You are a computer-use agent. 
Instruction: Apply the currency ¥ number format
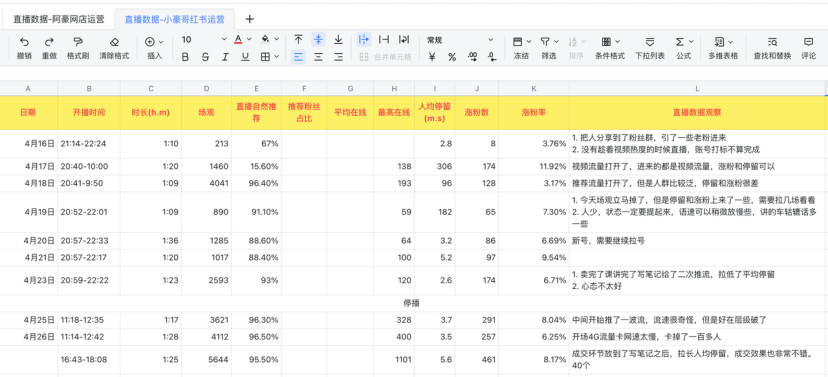click(432, 57)
